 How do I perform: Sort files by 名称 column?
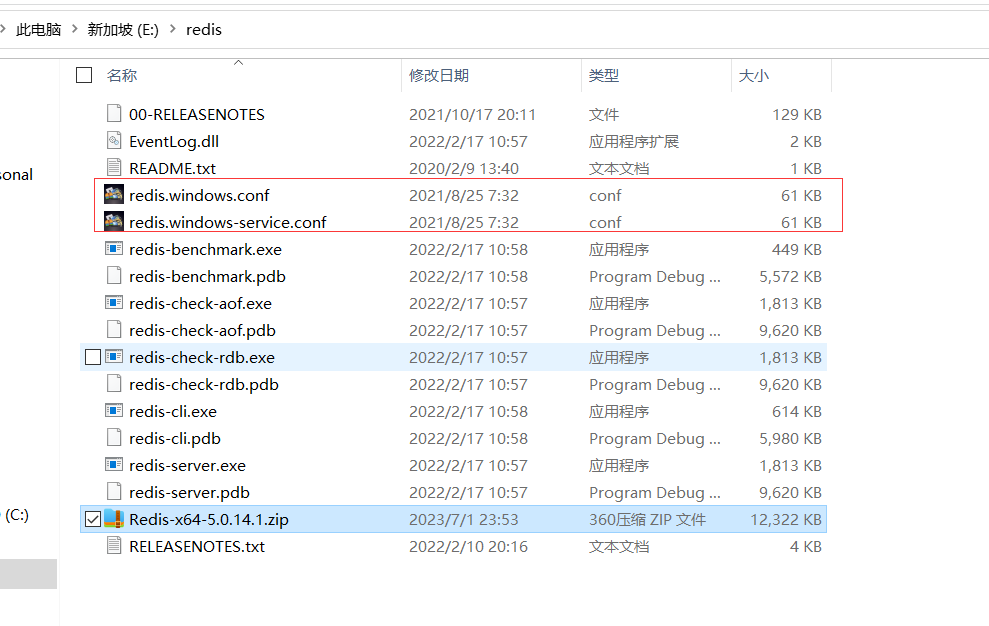coord(122,76)
